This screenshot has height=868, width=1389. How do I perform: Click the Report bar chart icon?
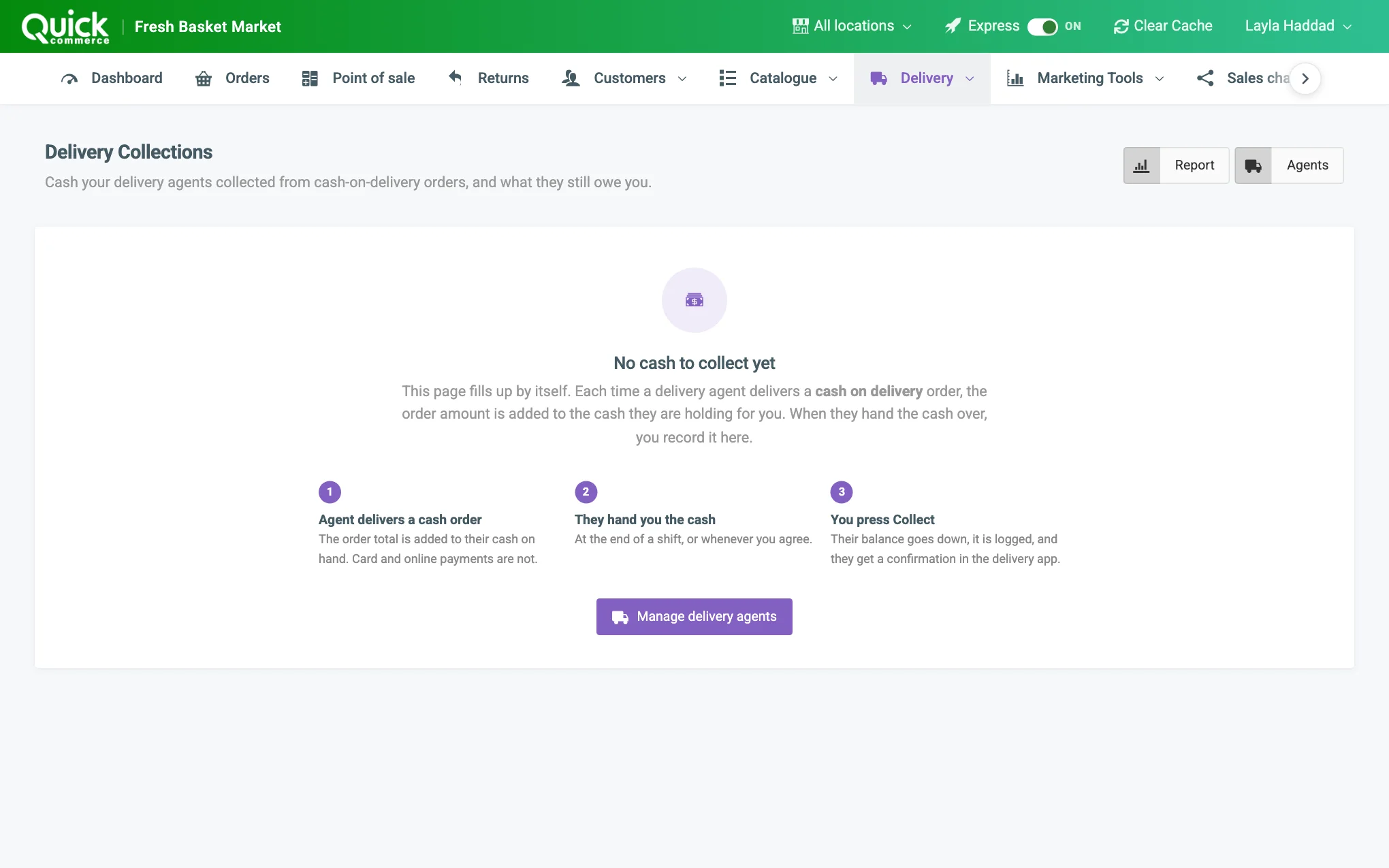point(1142,165)
